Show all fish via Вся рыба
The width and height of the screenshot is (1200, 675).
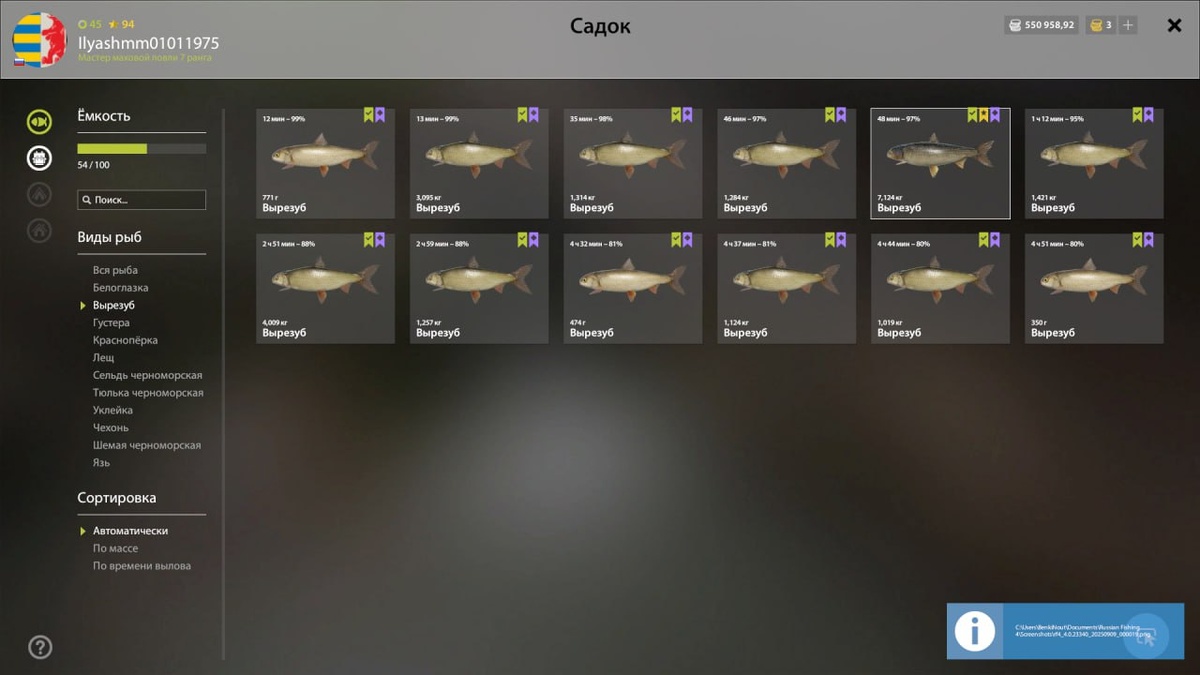pyautogui.click(x=115, y=270)
